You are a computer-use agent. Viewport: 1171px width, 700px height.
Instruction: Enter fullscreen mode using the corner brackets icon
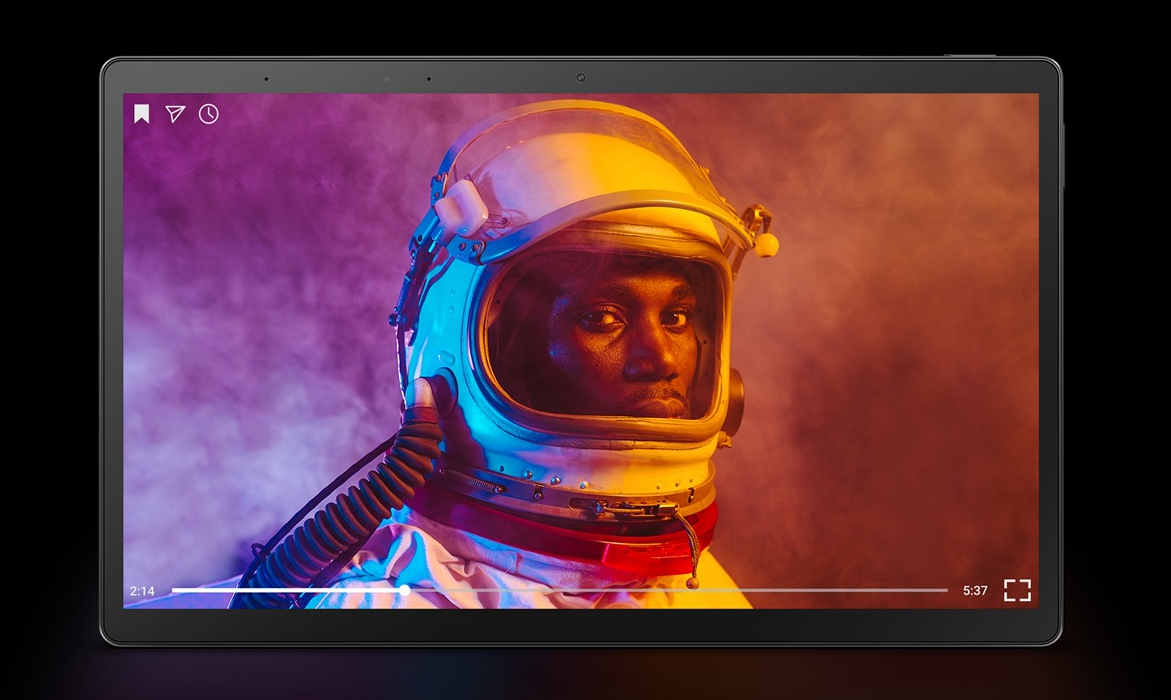pos(1017,590)
